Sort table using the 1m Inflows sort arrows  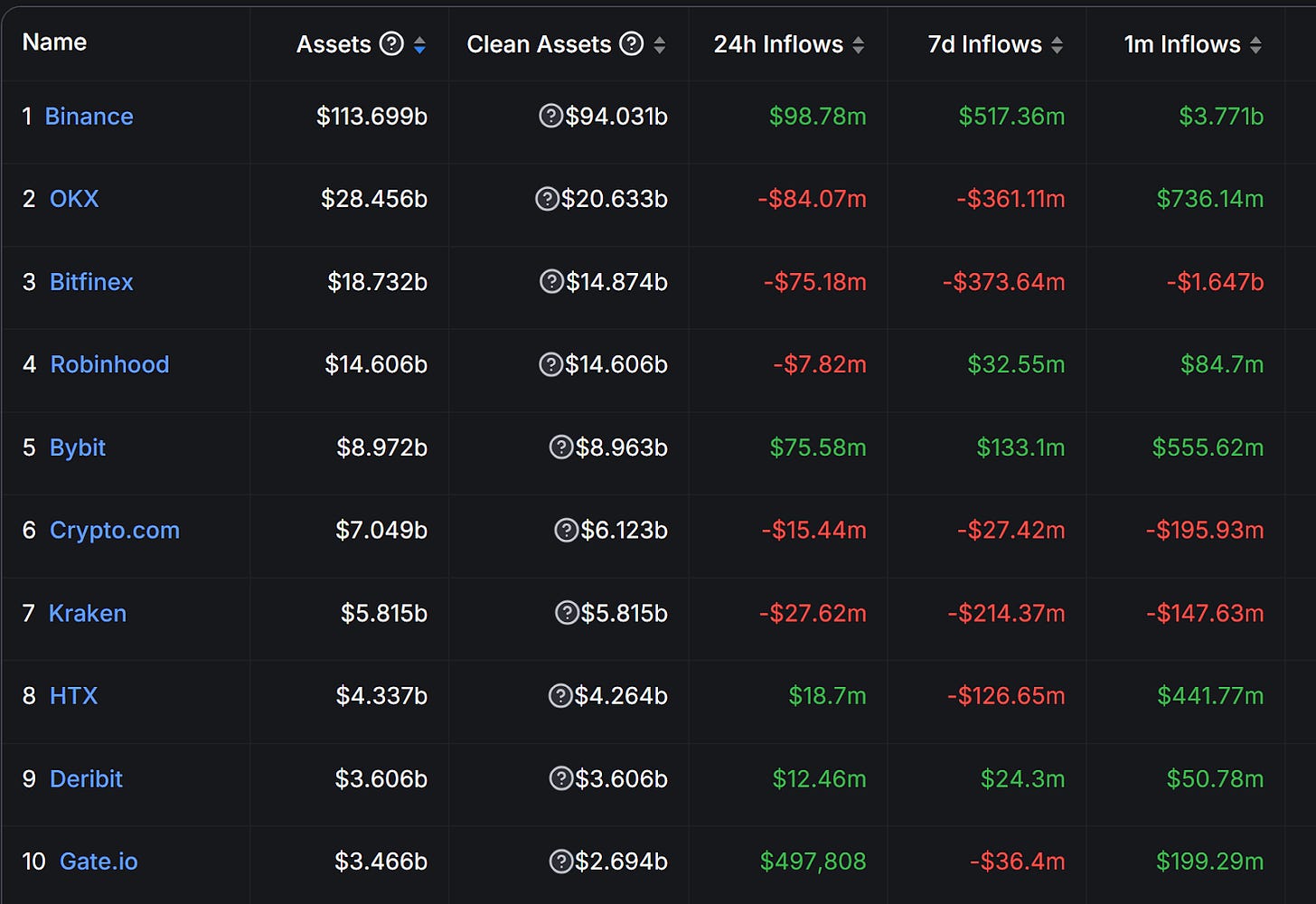tap(1255, 45)
